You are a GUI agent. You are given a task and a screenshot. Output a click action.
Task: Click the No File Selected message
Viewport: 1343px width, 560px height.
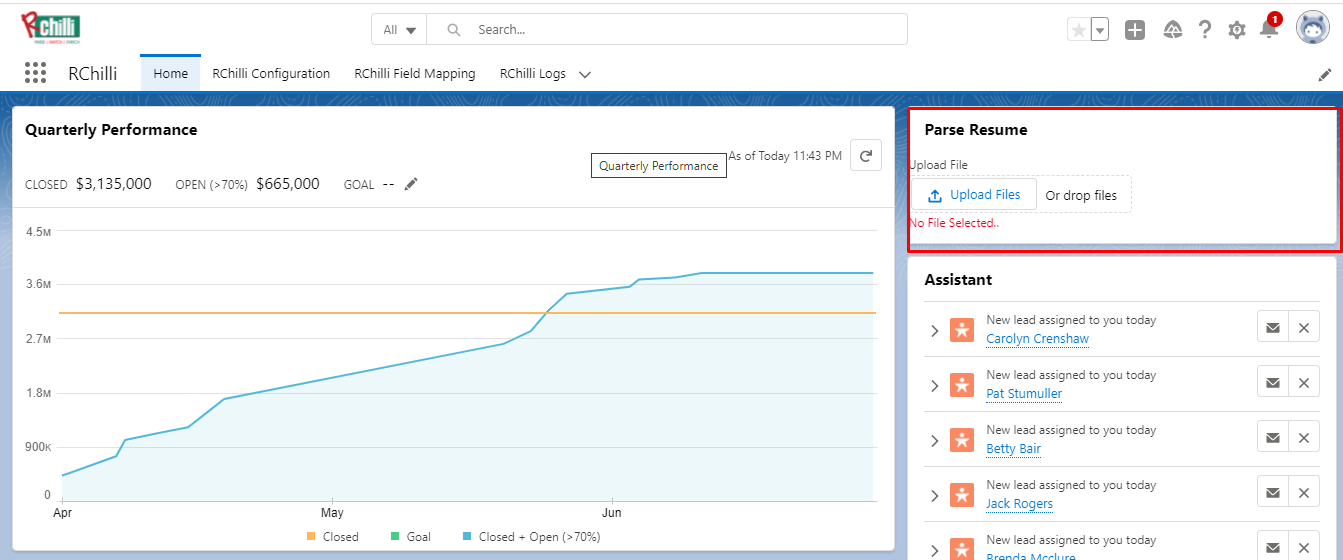click(954, 223)
